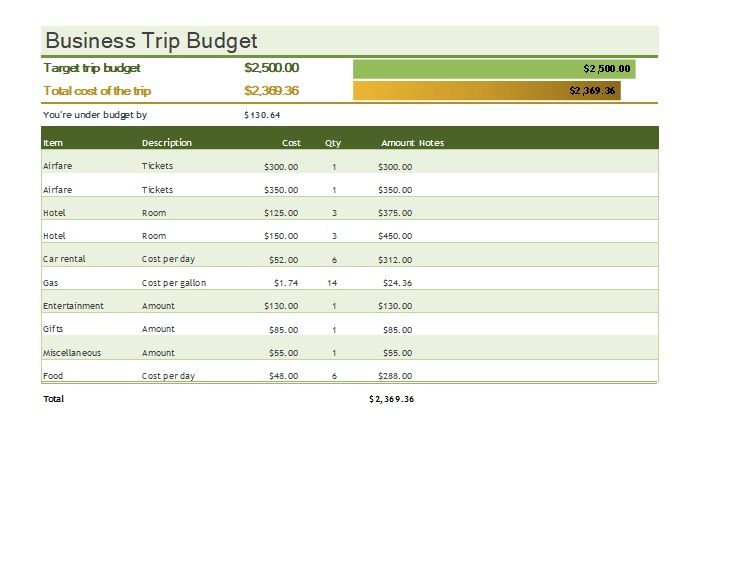746x577 pixels.
Task: Click the Entertainment item cell
Action: tap(73, 306)
